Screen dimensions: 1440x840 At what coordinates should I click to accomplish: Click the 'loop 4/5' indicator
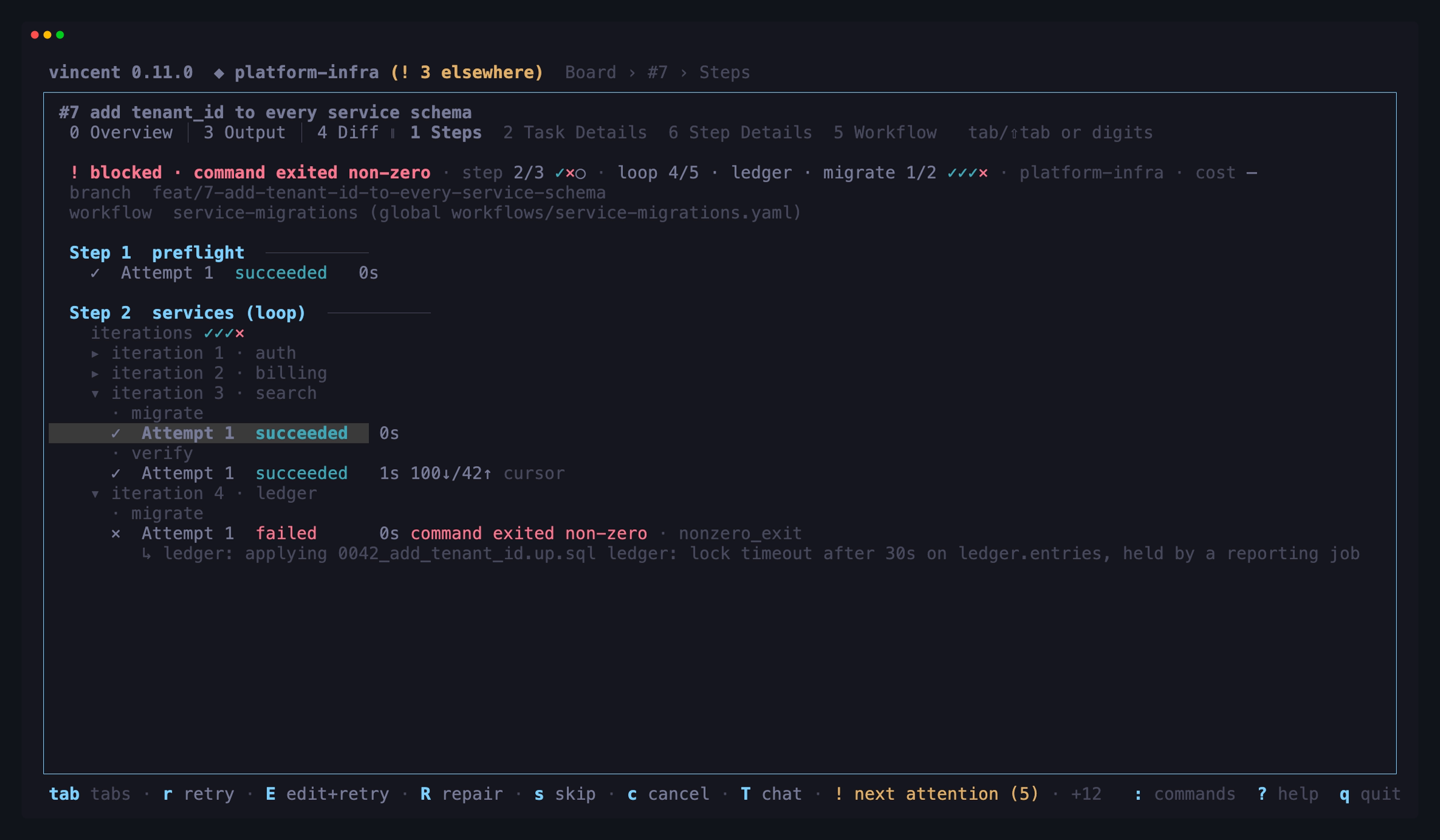point(658,173)
